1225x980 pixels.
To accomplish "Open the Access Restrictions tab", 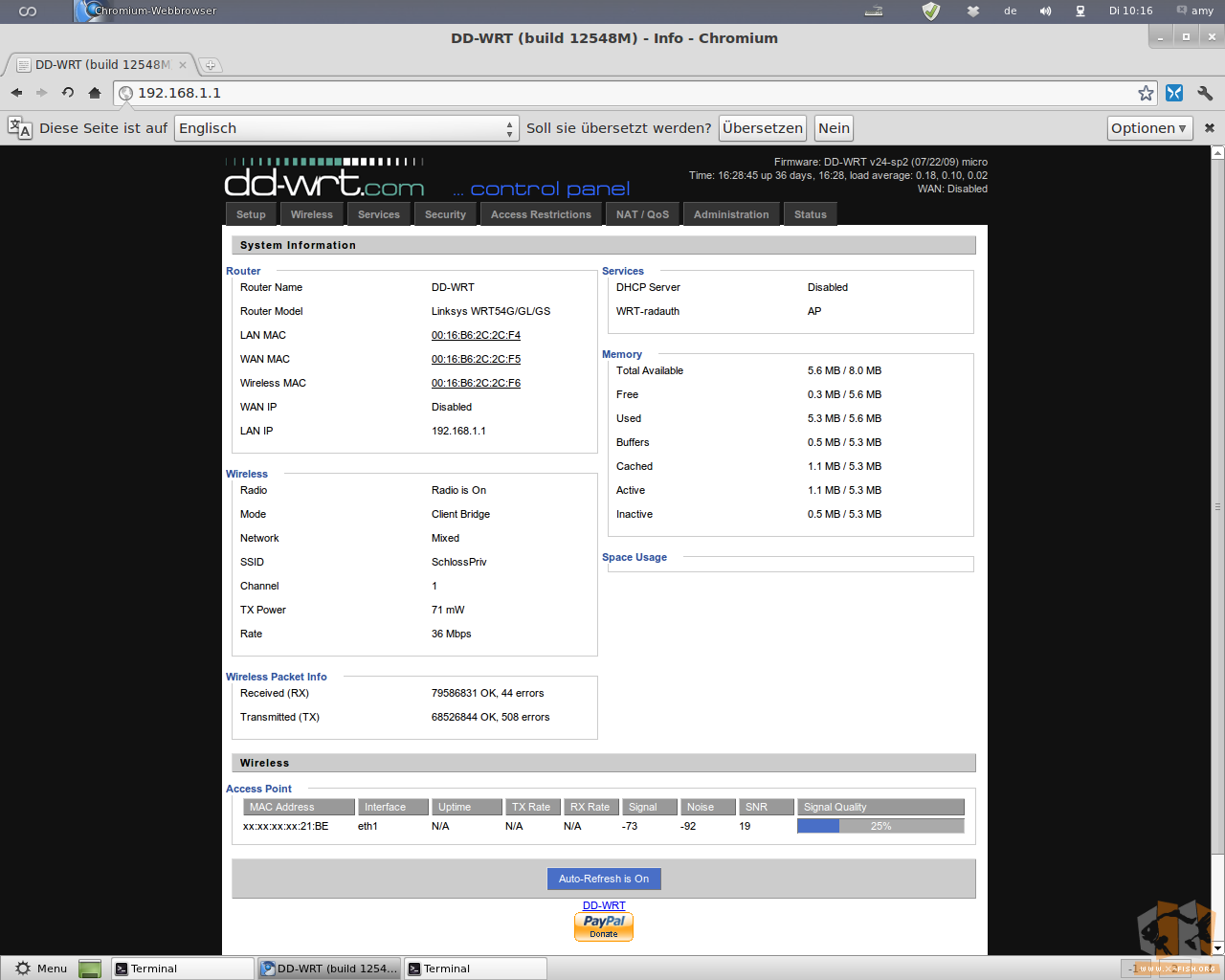I will click(541, 214).
